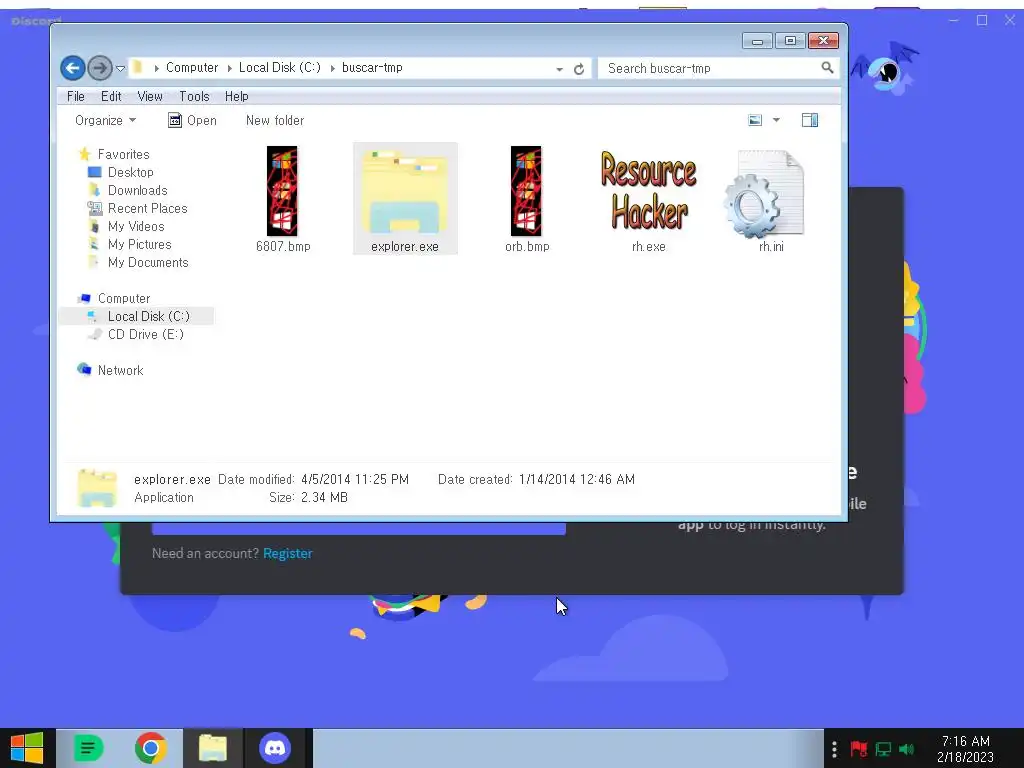Click the search magnifier icon
The image size is (1024, 768).
(x=827, y=67)
